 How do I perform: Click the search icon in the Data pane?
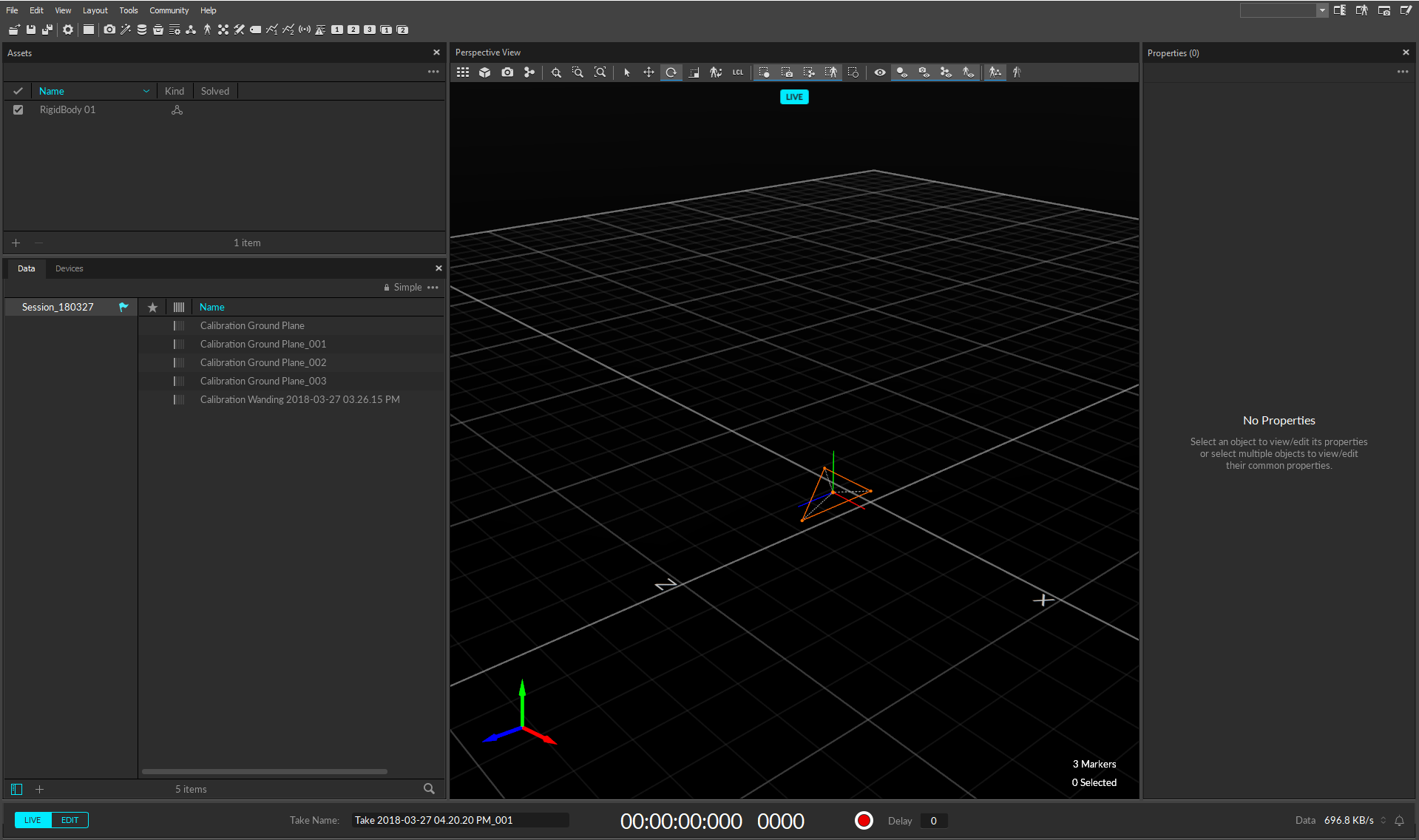pyautogui.click(x=429, y=789)
